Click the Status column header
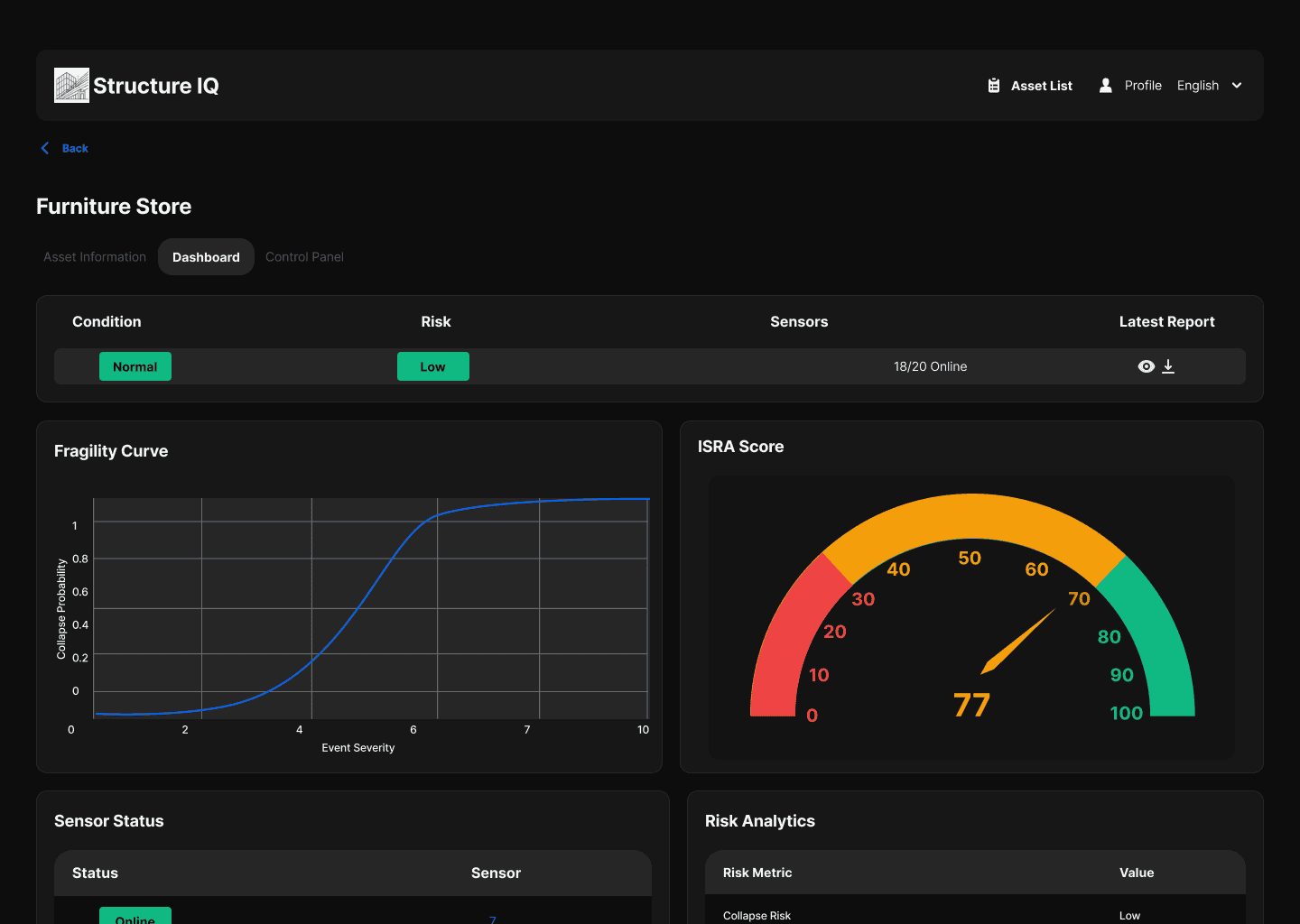 [95, 873]
